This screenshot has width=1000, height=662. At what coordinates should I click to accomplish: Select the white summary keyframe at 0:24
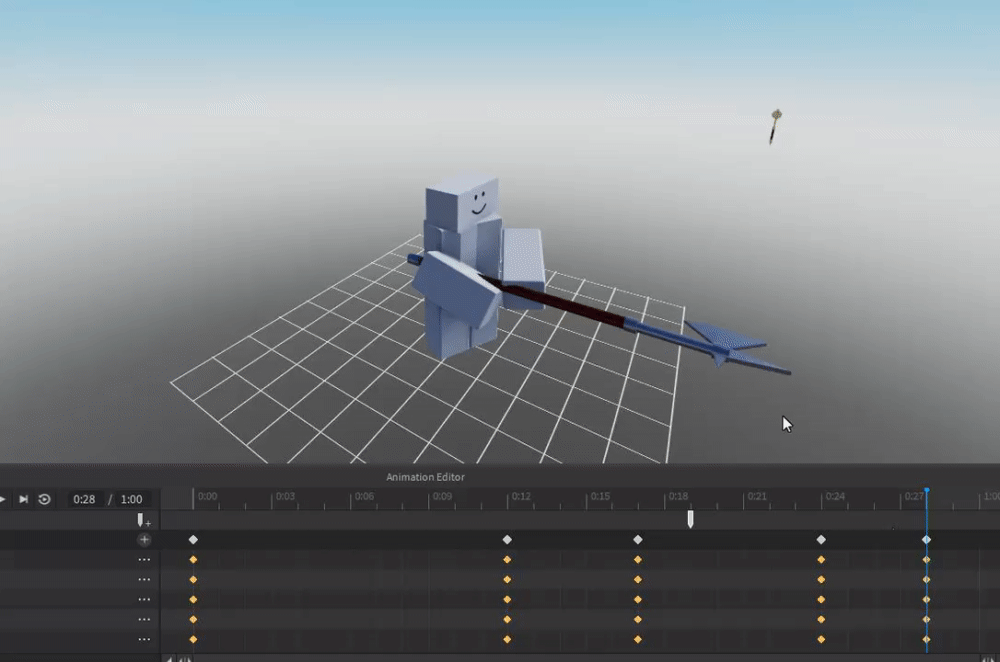[x=821, y=540]
